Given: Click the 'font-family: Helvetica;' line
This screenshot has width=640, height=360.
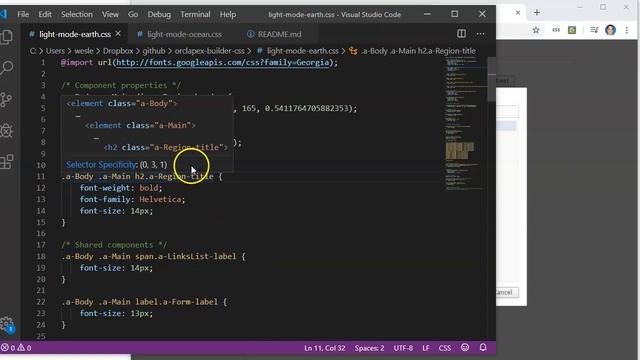Looking at the screenshot, I should pos(132,199).
